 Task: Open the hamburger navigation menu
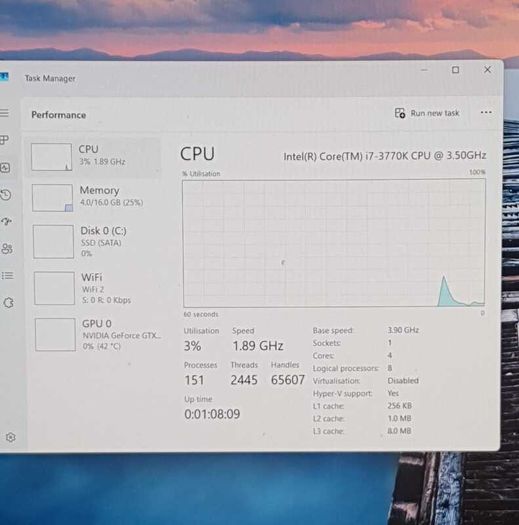coord(4,112)
